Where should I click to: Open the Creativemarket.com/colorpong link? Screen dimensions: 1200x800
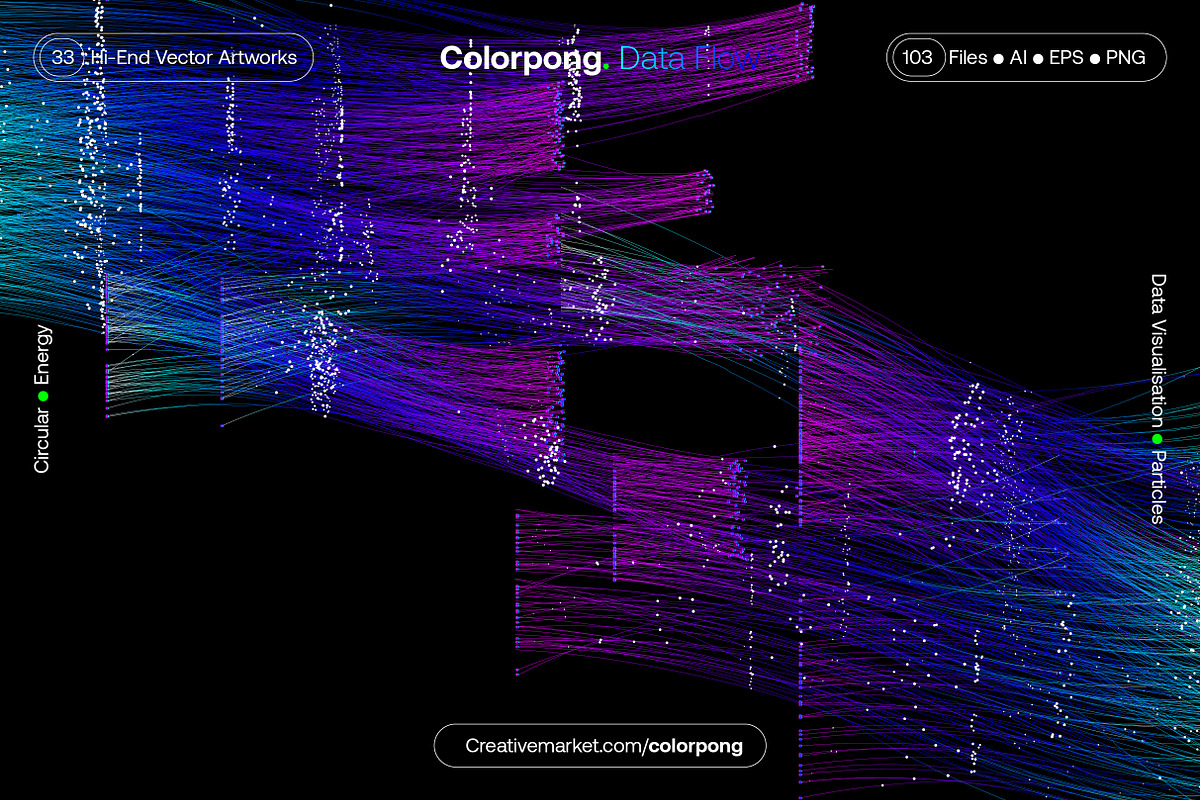tap(600, 745)
